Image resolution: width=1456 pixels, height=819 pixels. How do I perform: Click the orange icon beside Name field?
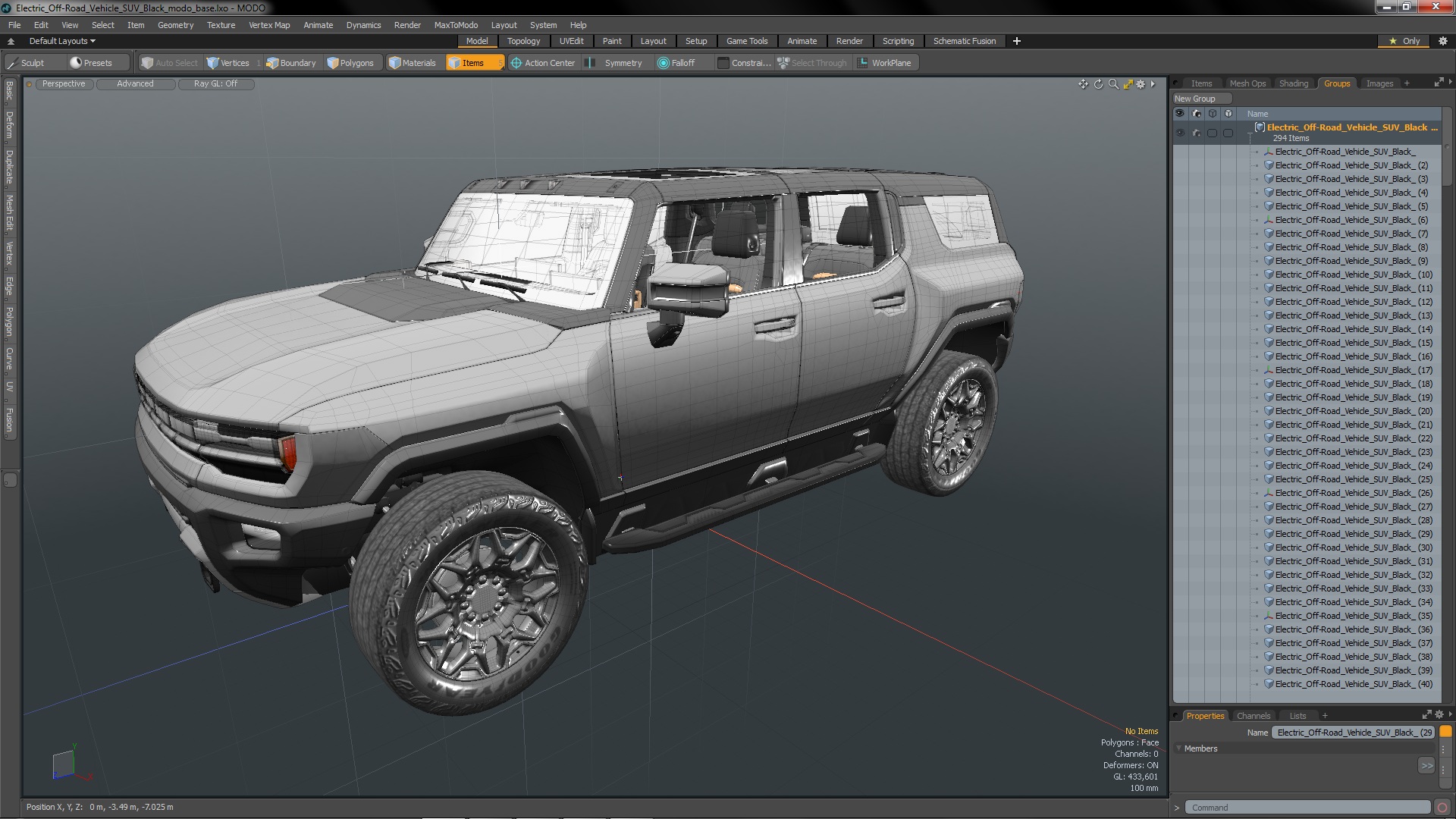coord(1445,732)
